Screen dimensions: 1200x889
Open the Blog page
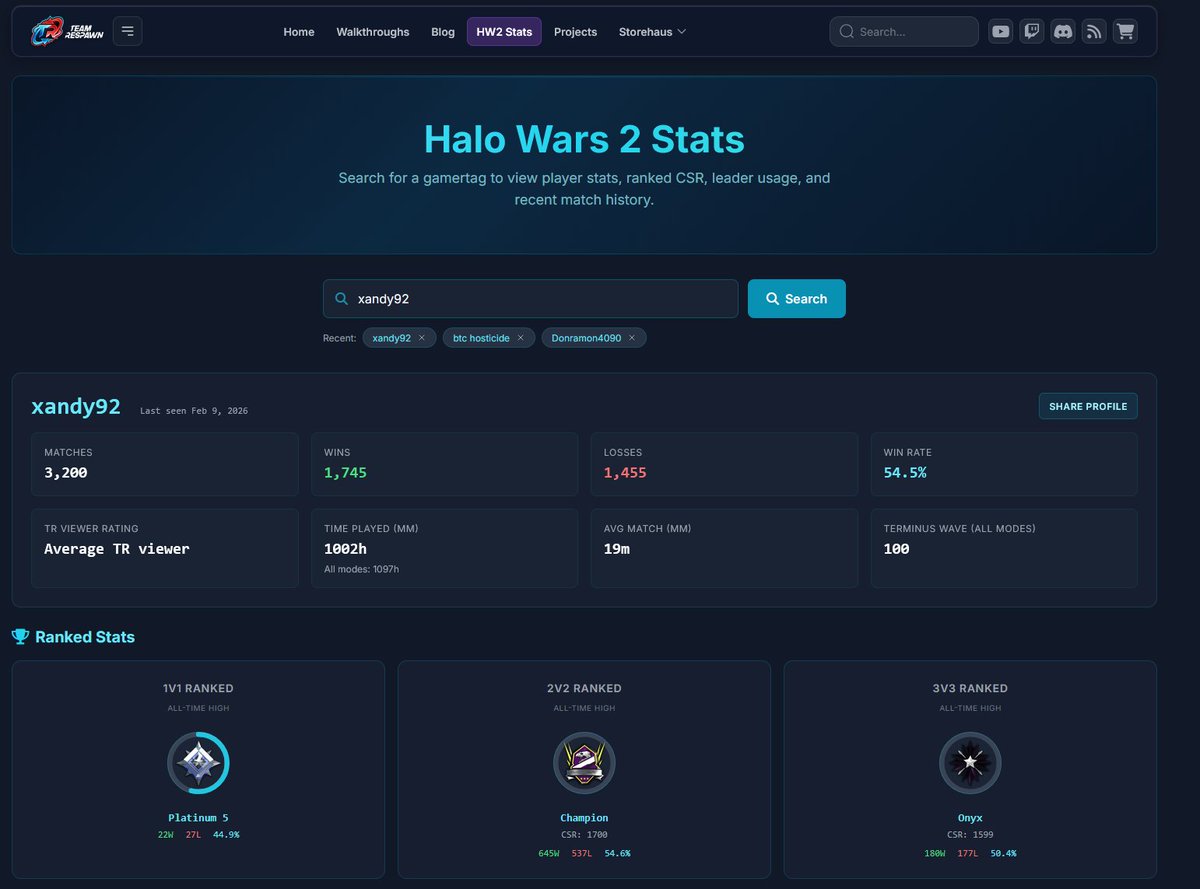[x=443, y=32]
